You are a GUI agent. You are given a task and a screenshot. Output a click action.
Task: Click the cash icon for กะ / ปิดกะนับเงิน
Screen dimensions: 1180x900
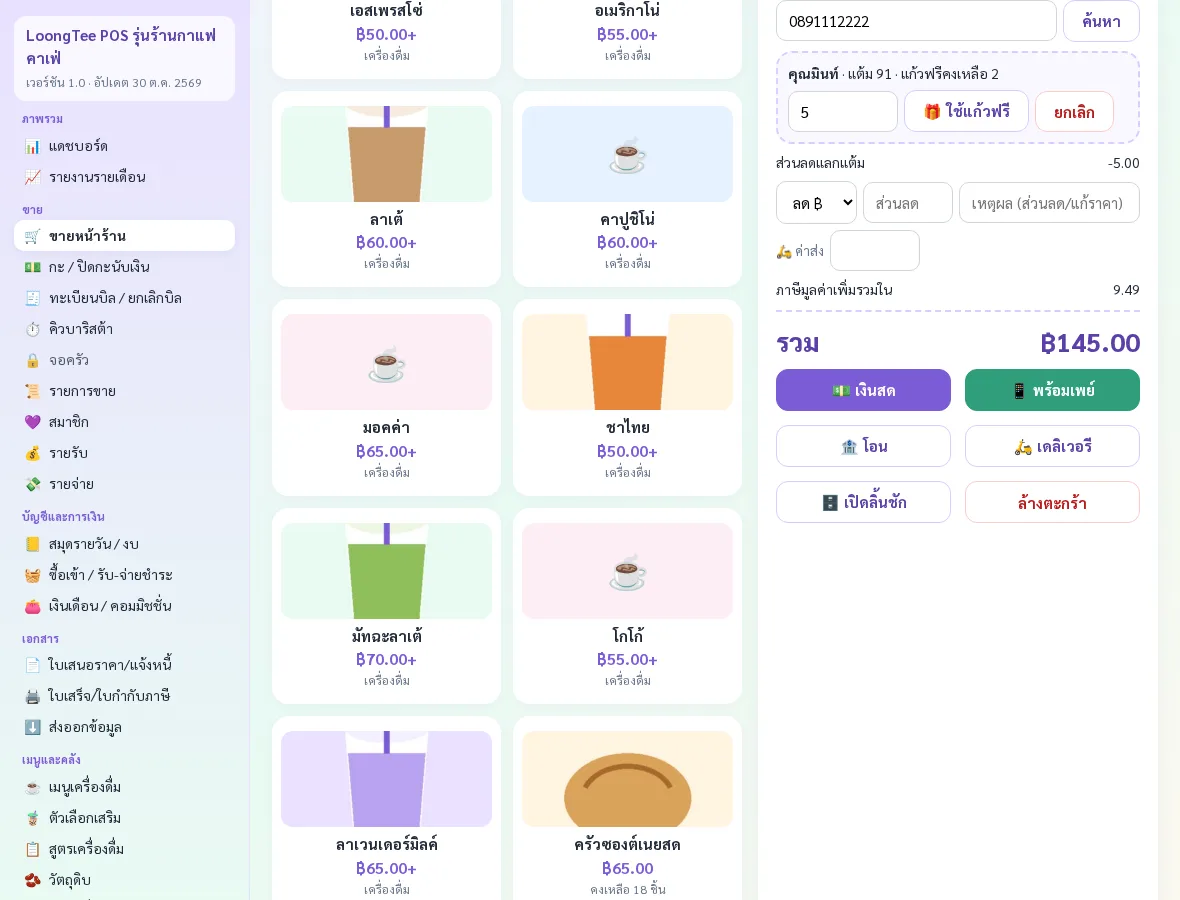(32, 266)
